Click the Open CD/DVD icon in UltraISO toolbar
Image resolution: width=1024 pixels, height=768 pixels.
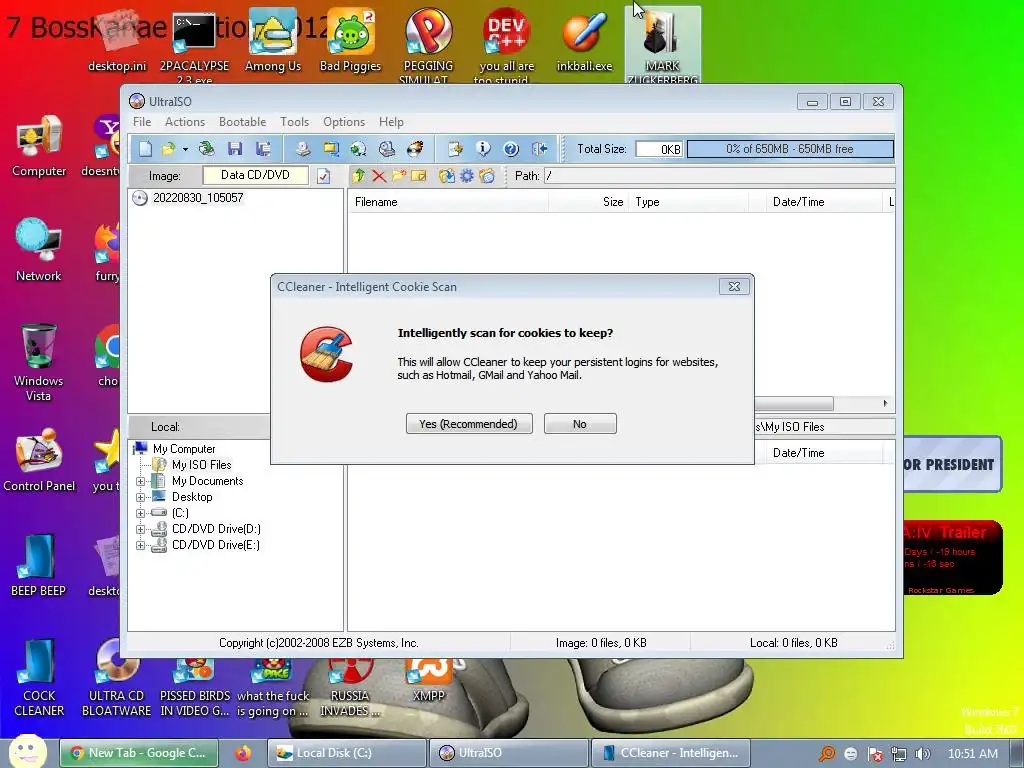click(206, 149)
